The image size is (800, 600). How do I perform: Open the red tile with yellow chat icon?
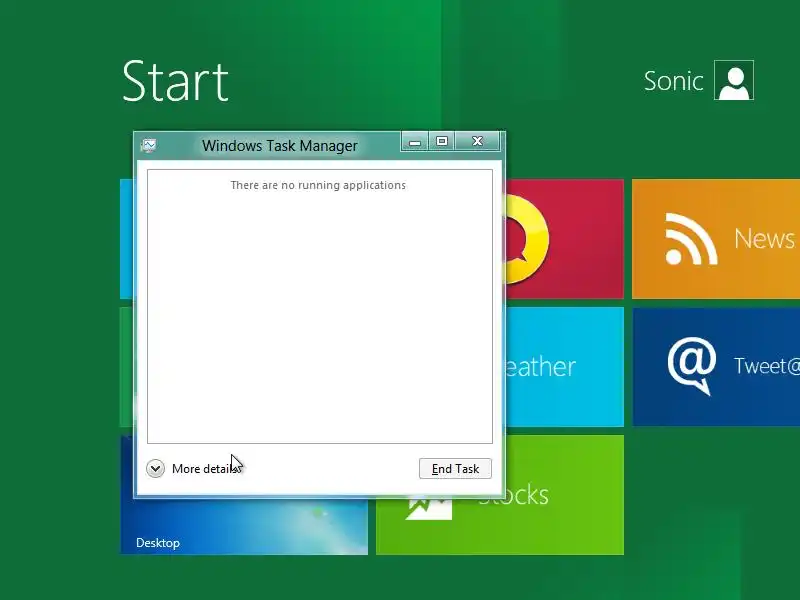(564, 239)
